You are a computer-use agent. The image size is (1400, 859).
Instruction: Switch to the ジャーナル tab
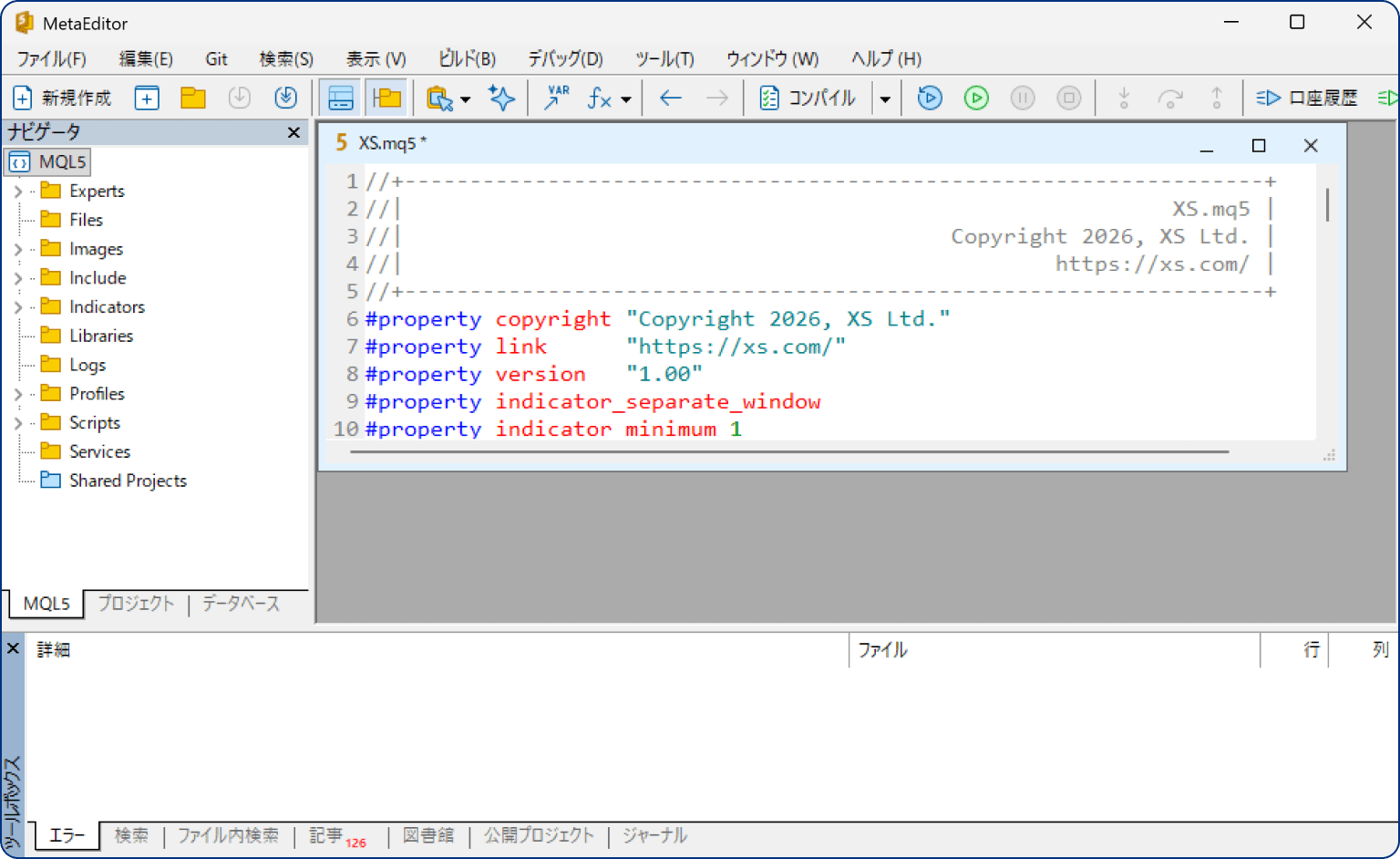pyautogui.click(x=654, y=835)
